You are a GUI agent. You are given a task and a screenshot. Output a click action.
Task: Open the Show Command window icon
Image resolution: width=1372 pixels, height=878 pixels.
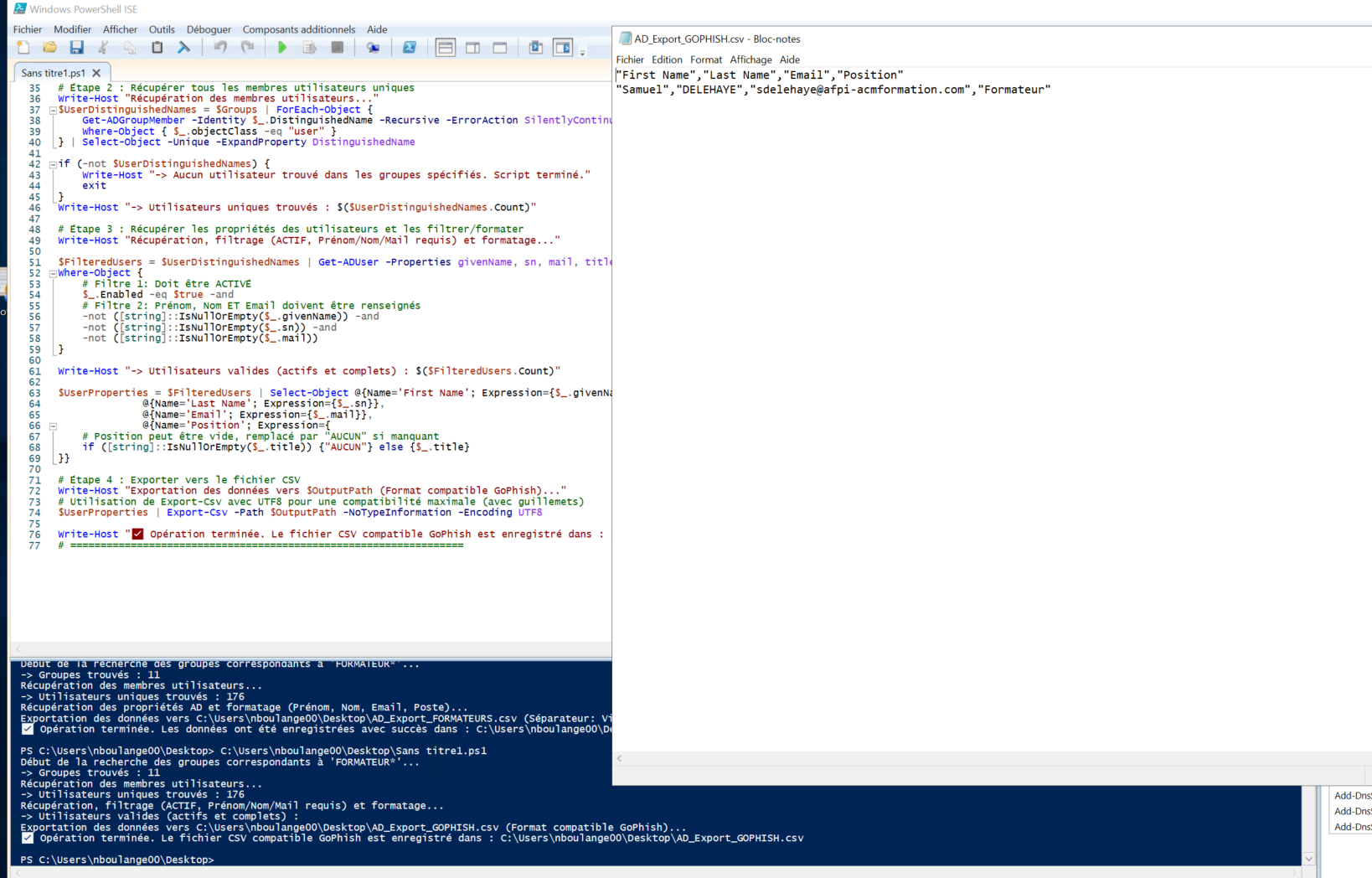click(x=536, y=48)
